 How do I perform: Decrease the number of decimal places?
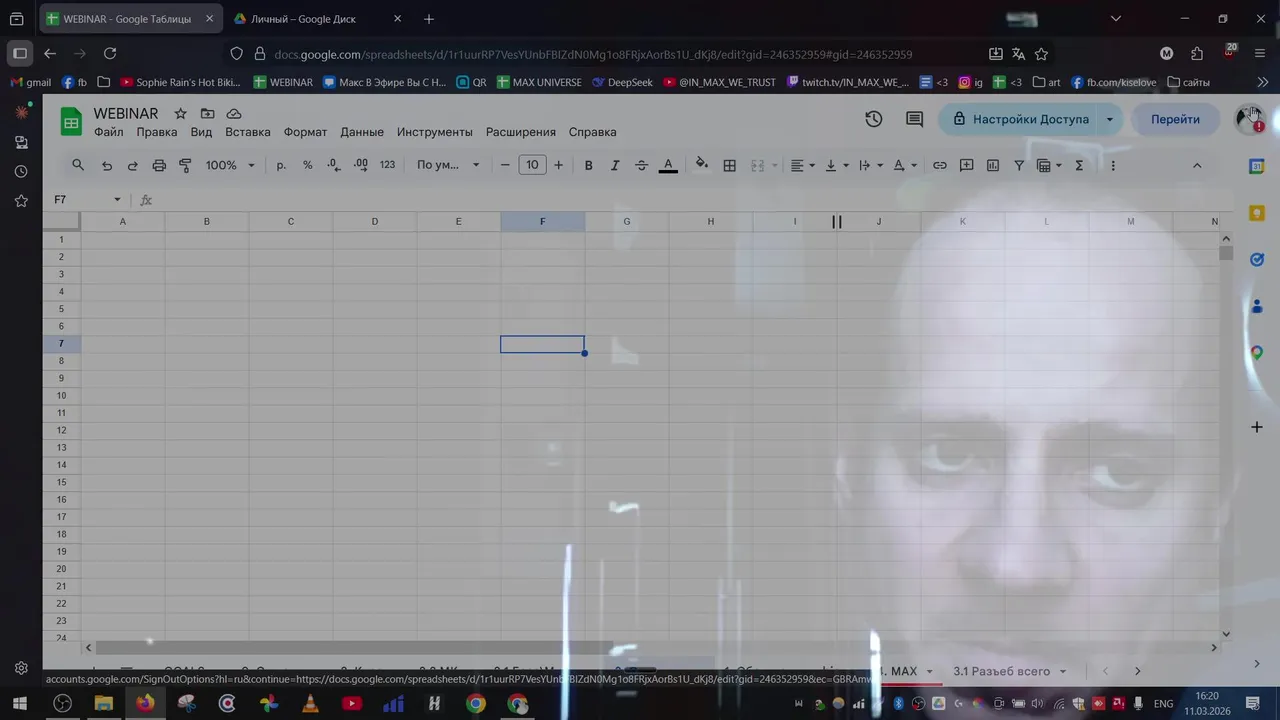[x=334, y=165]
